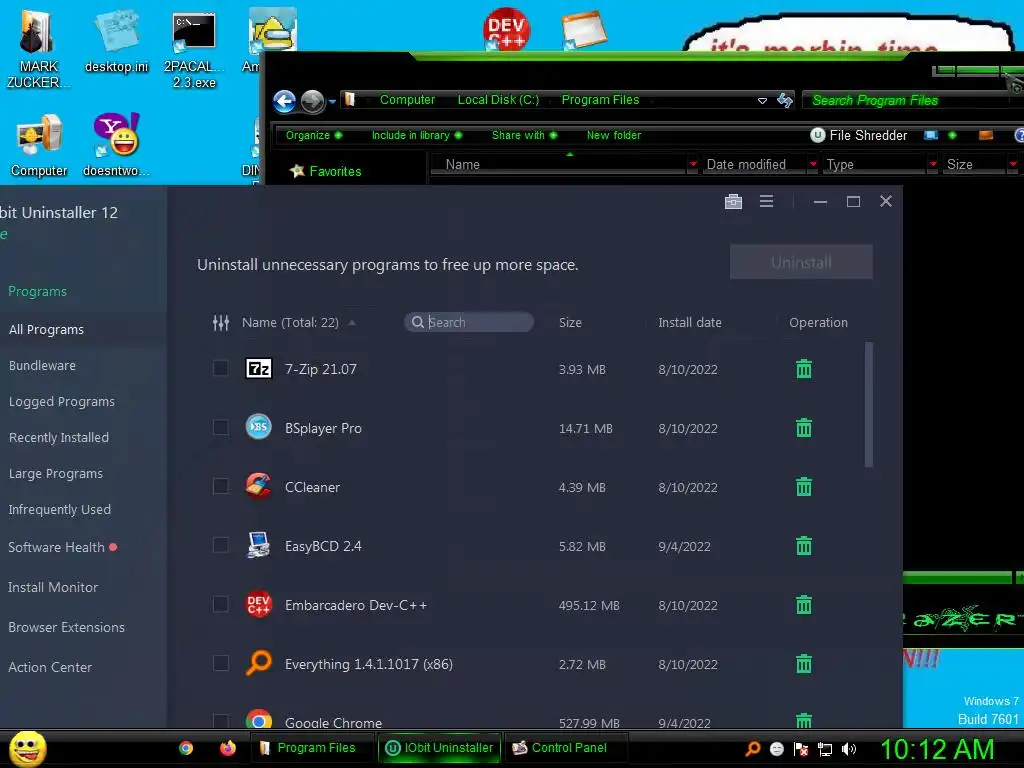Click trash icon for 7-Zip 21.07

click(804, 369)
